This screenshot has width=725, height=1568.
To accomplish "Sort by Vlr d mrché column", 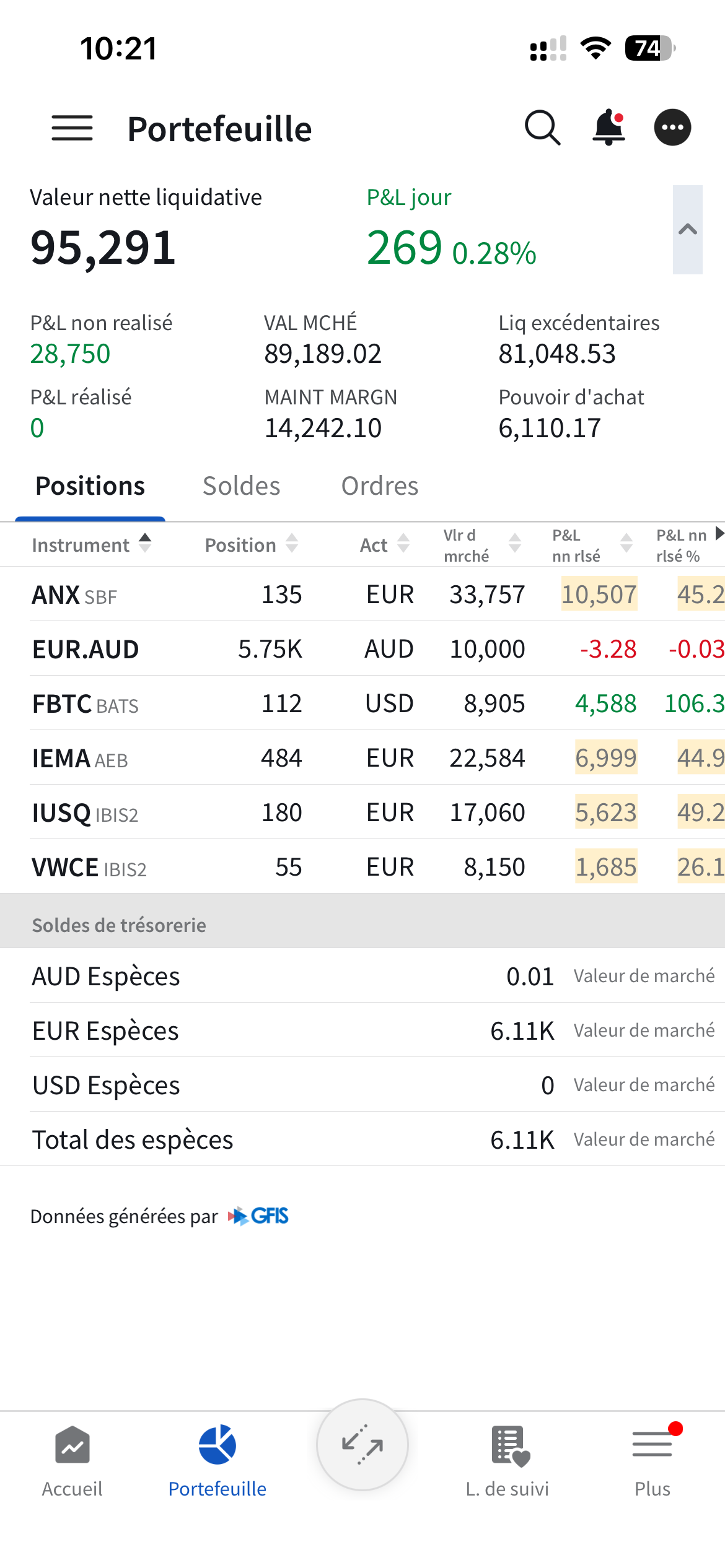I will (481, 545).
